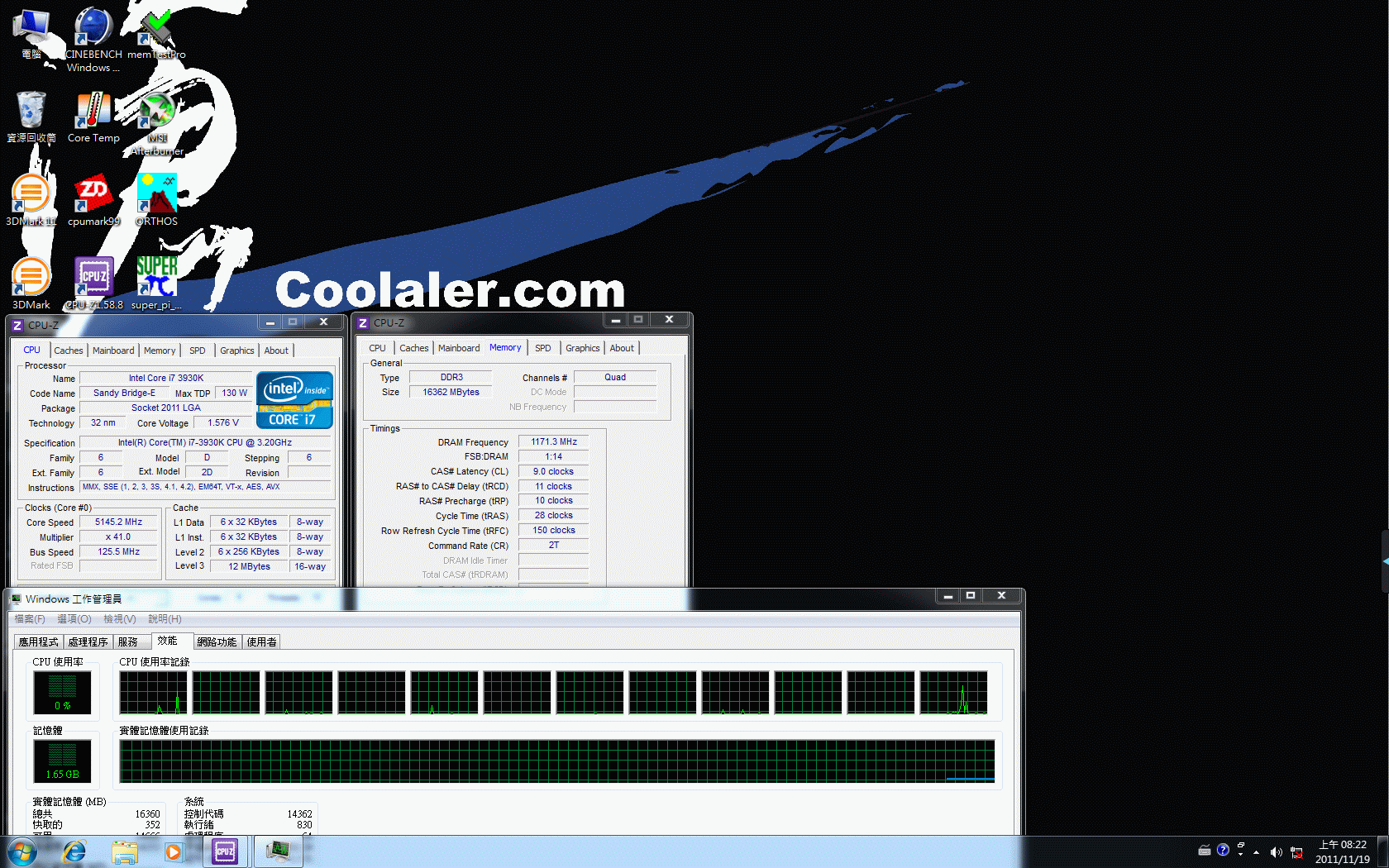Click the multiplier value 'x 41.0'
Screen dimensions: 1389x868
(118, 537)
